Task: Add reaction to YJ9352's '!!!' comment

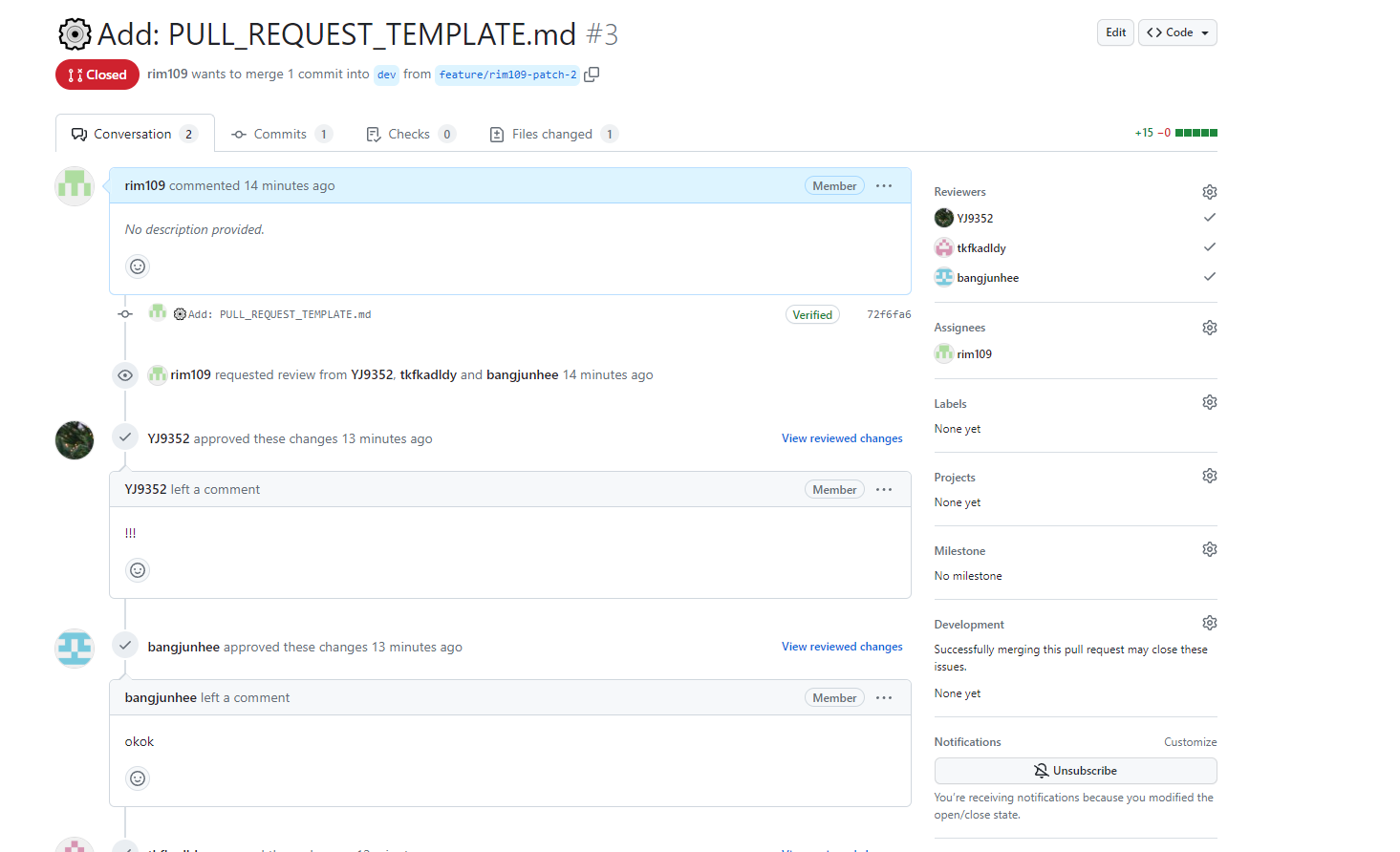Action: tap(138, 570)
